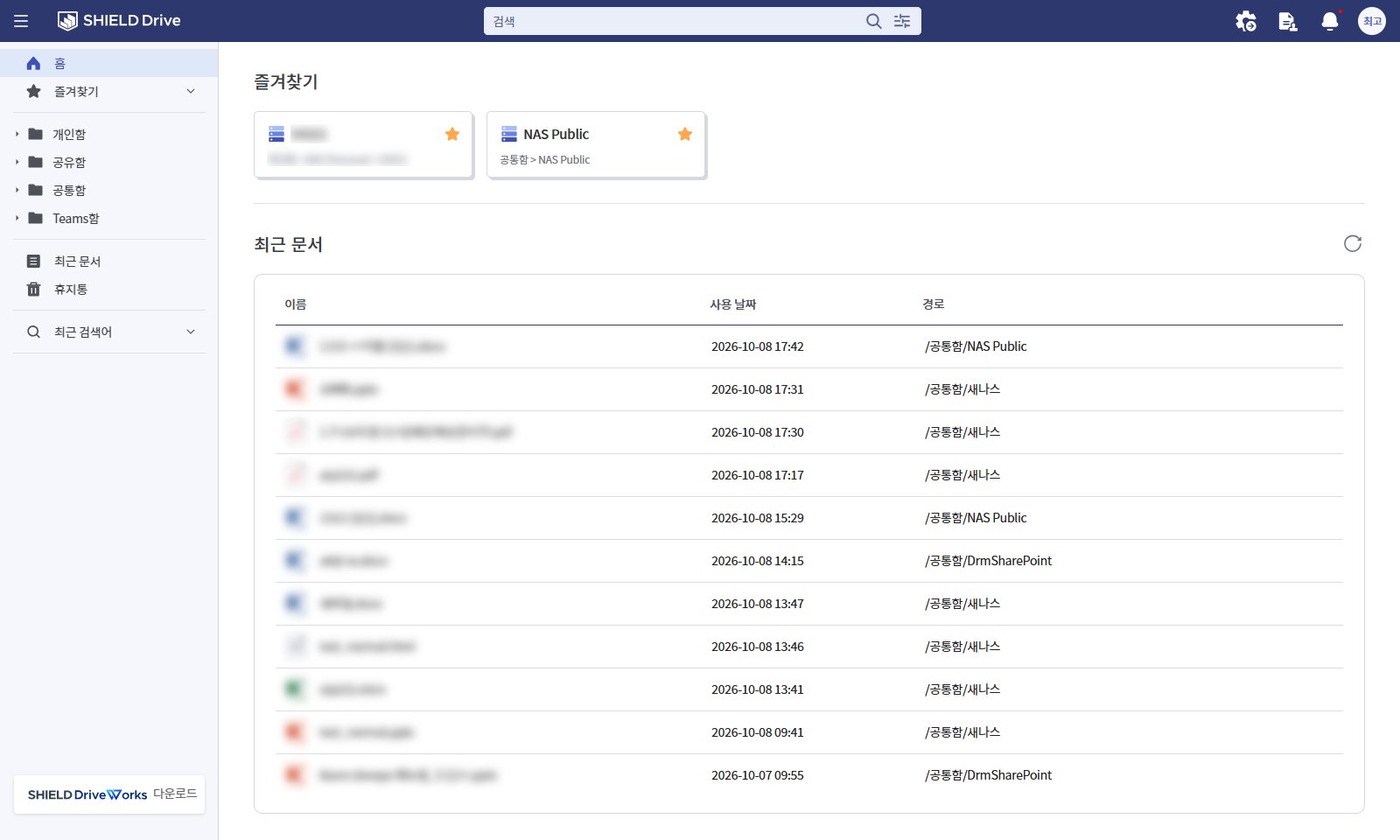Expand the 개인함 tree arrow

click(17, 134)
